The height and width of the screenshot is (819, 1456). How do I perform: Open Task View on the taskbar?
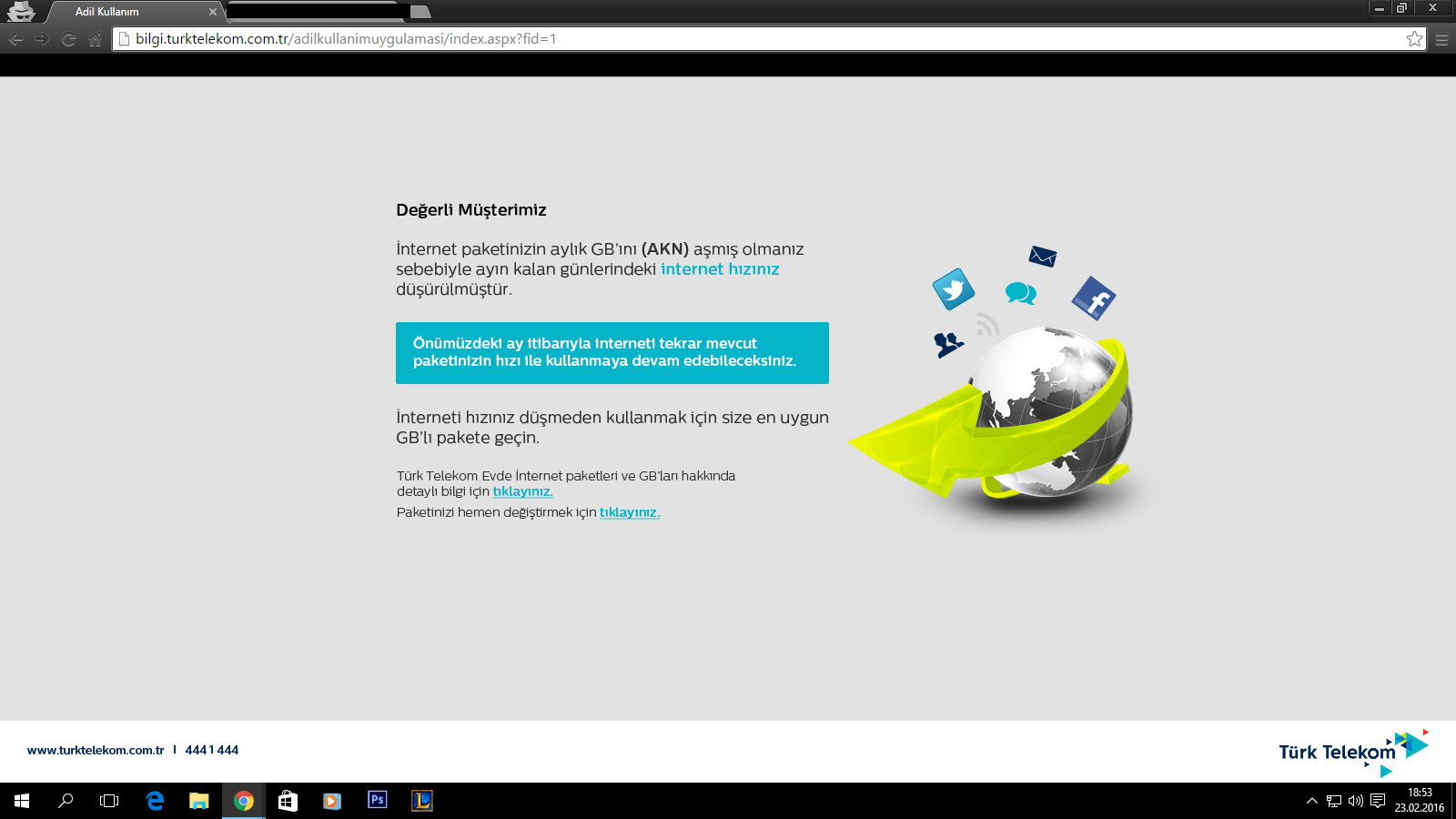(x=109, y=801)
